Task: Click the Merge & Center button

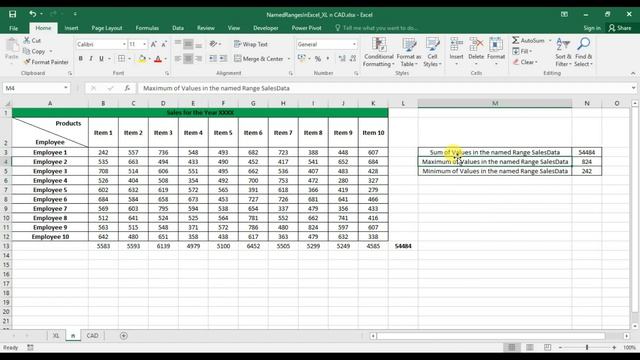Action: coord(259,59)
